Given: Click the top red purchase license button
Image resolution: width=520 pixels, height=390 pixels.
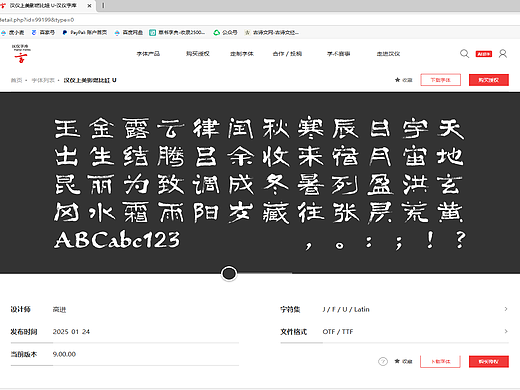Looking at the screenshot, I should [489, 80].
